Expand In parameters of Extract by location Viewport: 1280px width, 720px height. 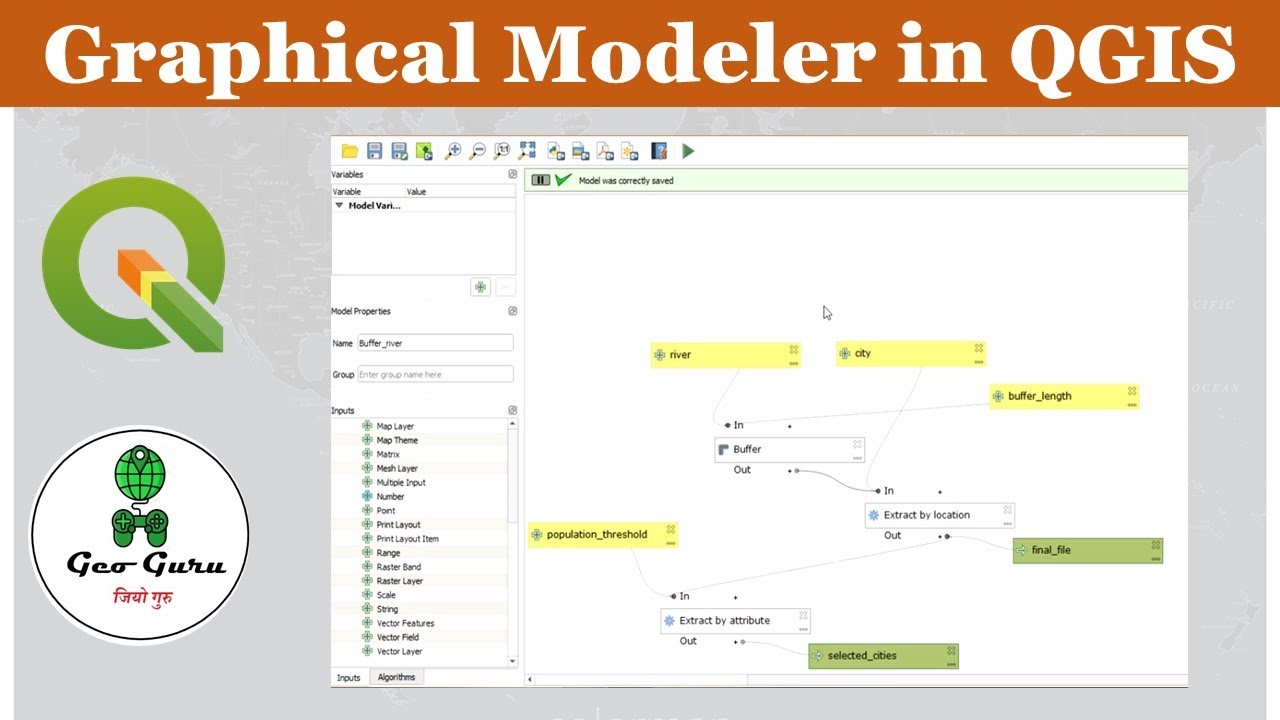(940, 492)
